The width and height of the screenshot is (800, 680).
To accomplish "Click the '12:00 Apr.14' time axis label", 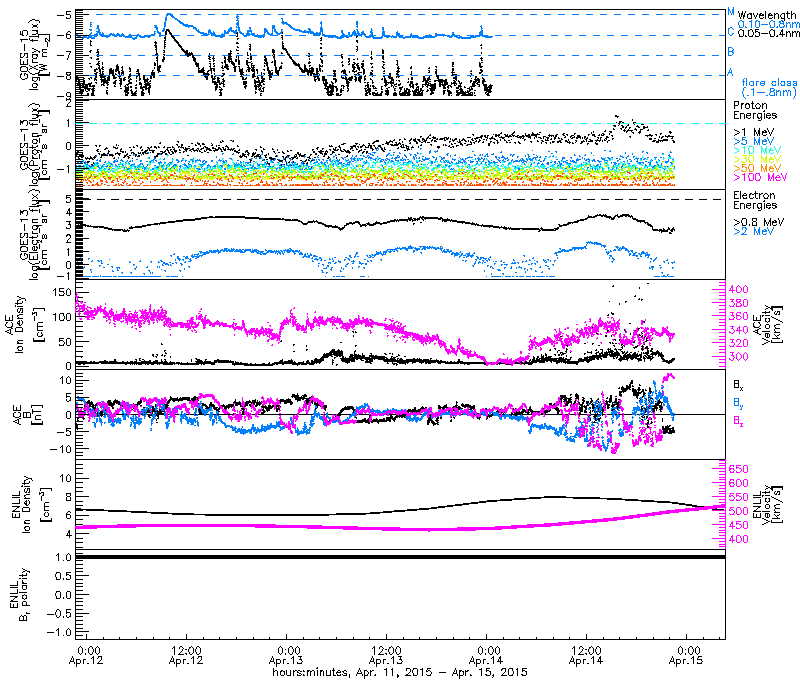I will 586,656.
